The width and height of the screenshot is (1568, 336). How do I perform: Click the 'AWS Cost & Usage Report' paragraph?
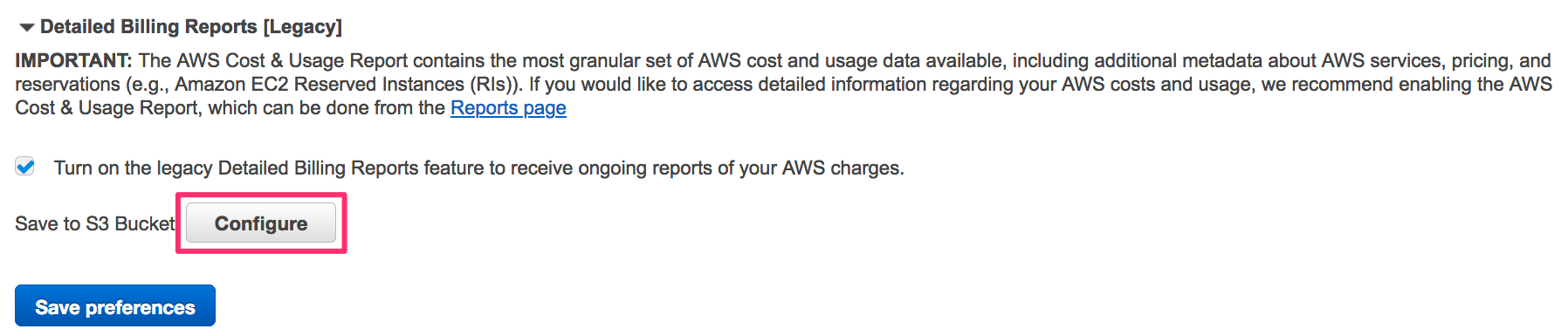[x=783, y=85]
